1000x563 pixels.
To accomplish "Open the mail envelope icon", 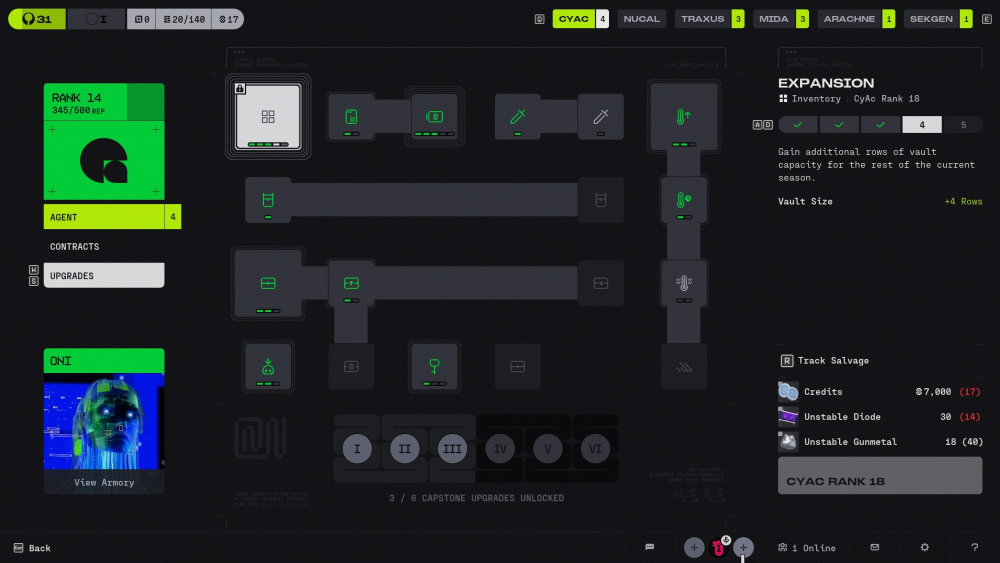I will (x=874, y=547).
